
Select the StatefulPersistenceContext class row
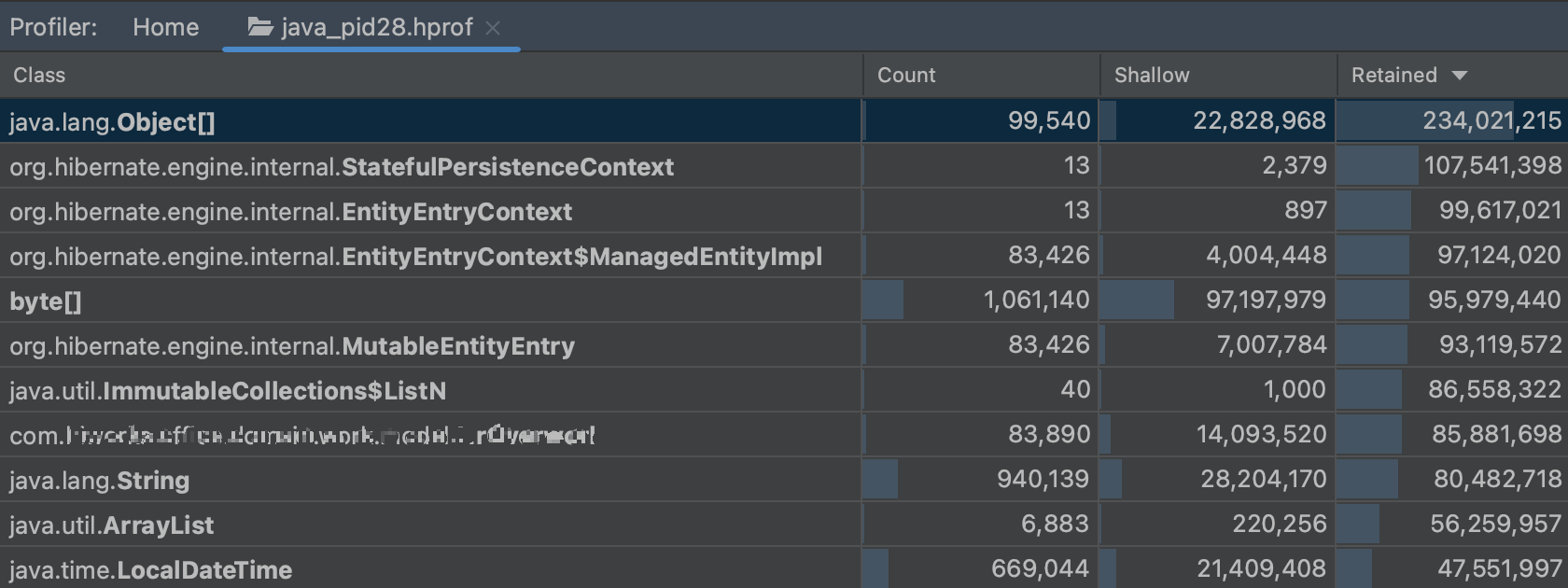(784, 166)
